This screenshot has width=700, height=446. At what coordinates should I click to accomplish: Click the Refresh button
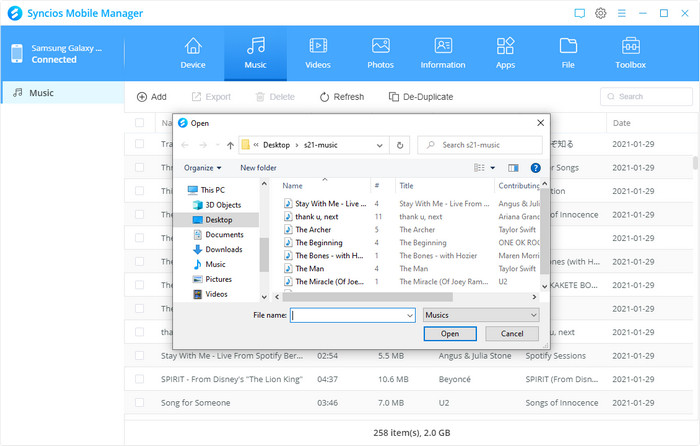click(x=342, y=97)
